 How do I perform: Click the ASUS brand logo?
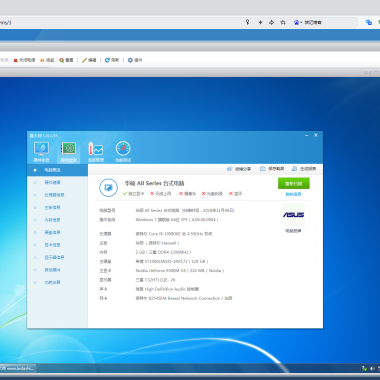pos(293,215)
